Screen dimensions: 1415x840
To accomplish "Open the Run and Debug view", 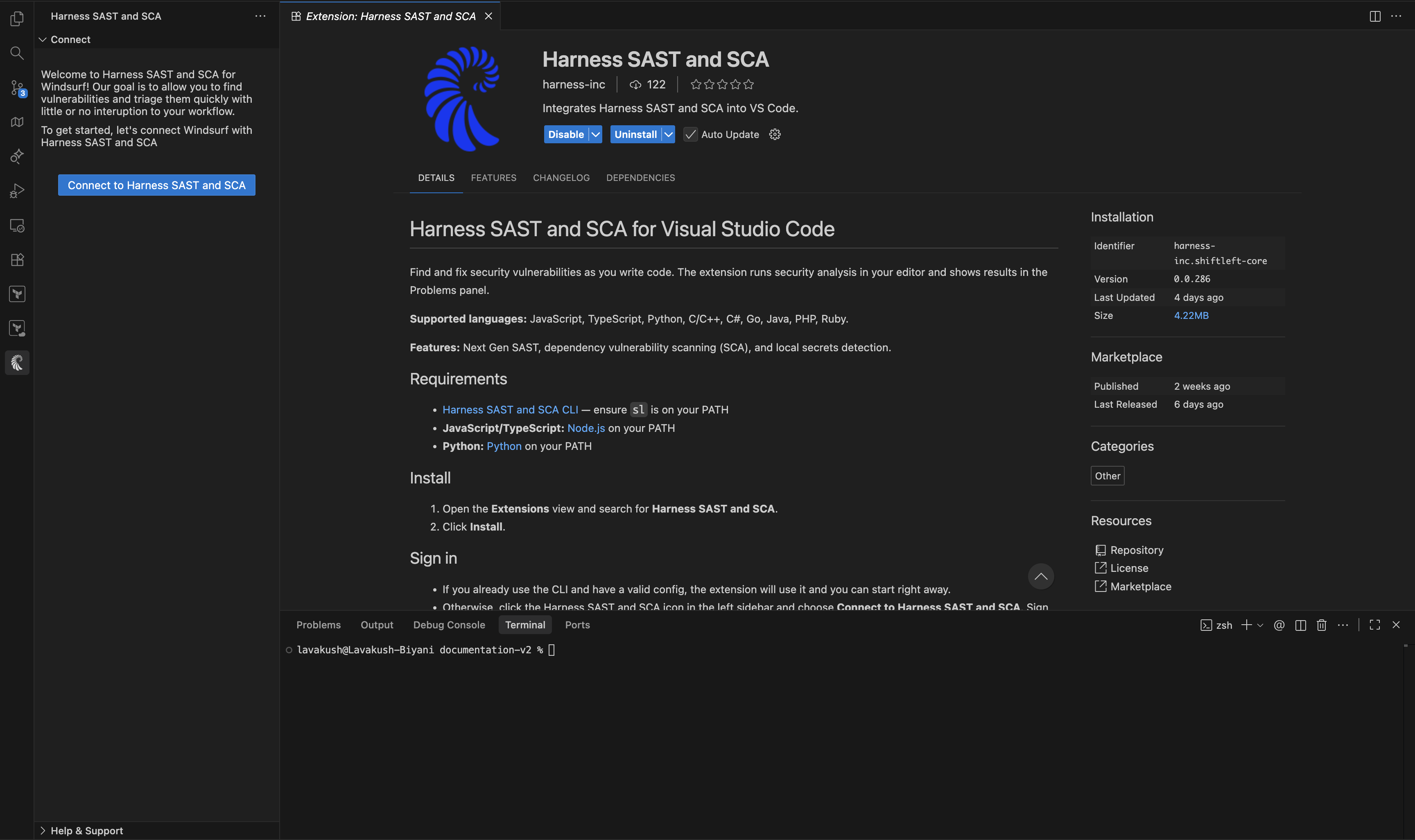I will click(17, 190).
